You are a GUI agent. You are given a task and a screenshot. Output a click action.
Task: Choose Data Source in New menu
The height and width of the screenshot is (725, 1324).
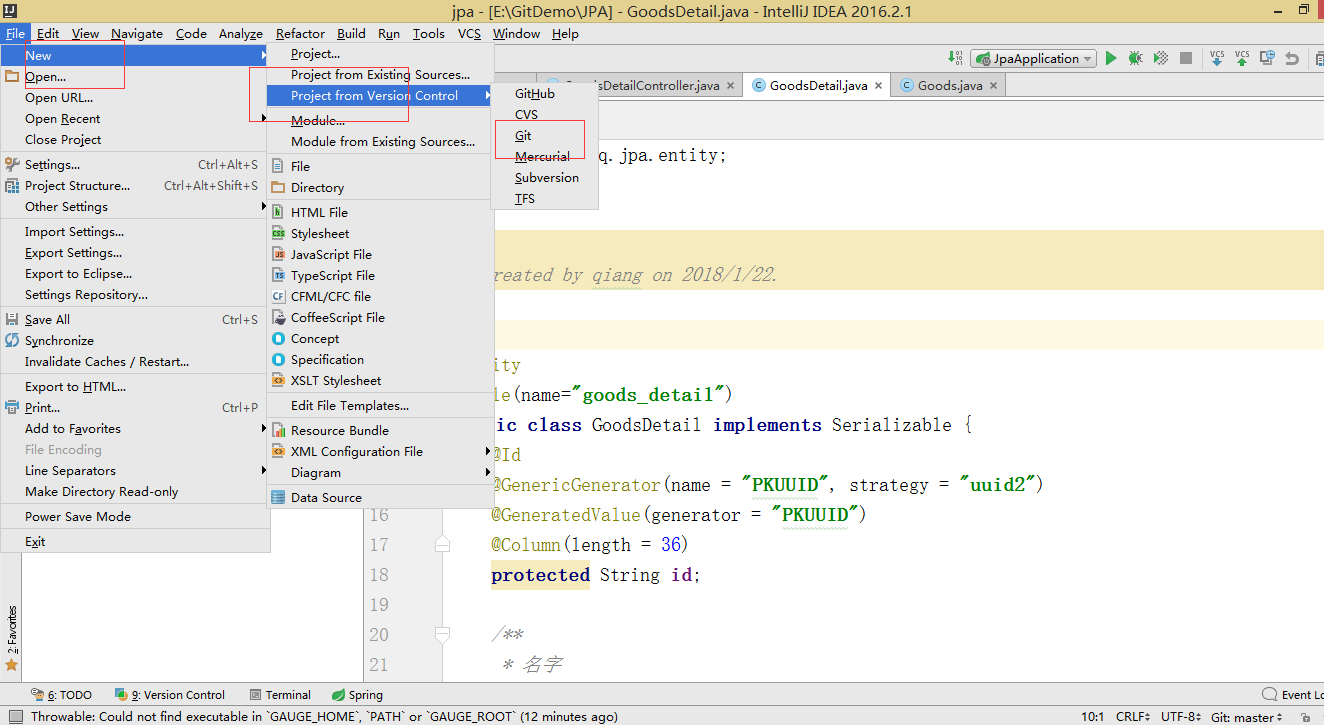[x=380, y=498]
